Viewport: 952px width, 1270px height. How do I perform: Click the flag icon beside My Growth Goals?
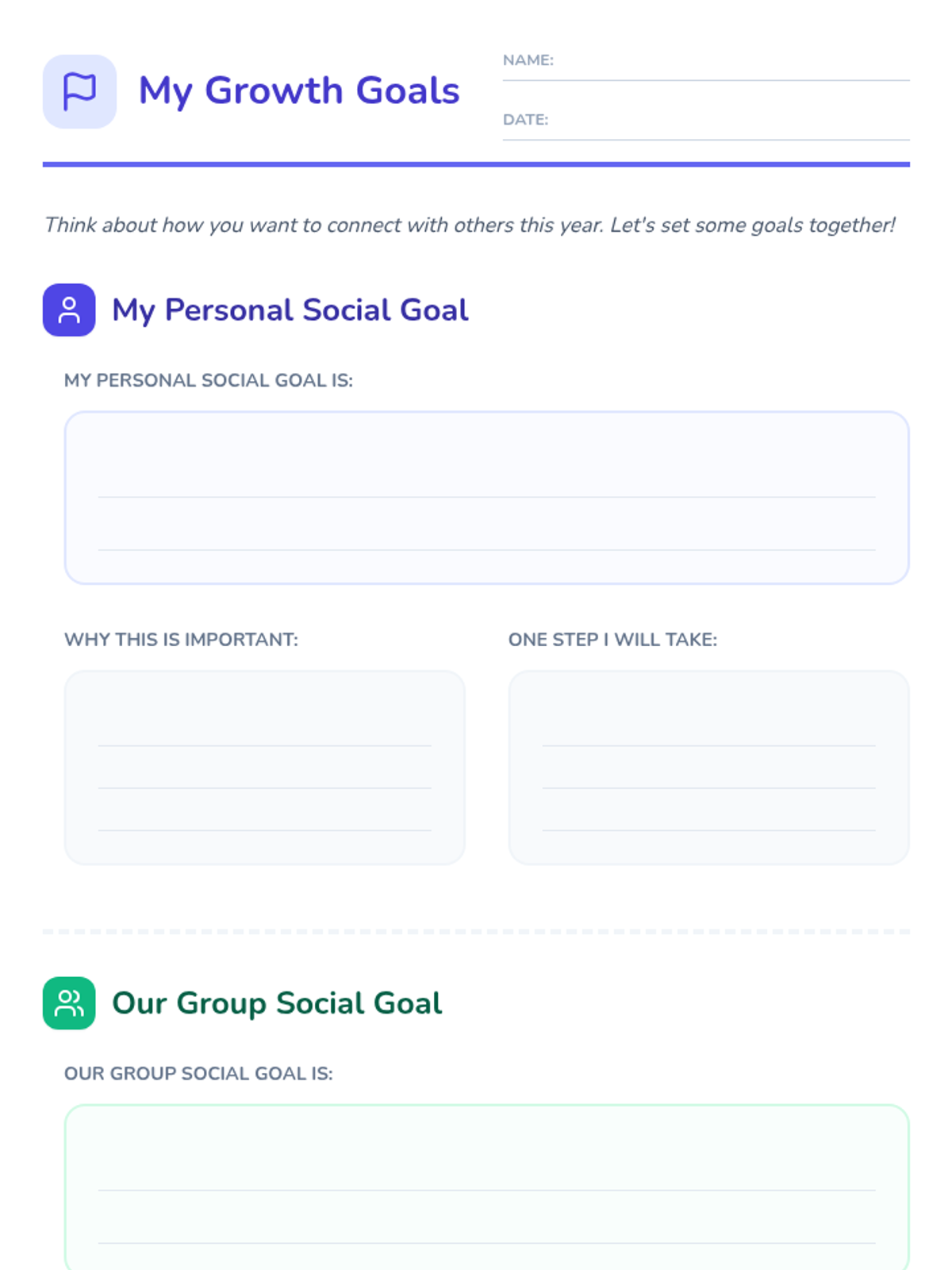point(79,91)
